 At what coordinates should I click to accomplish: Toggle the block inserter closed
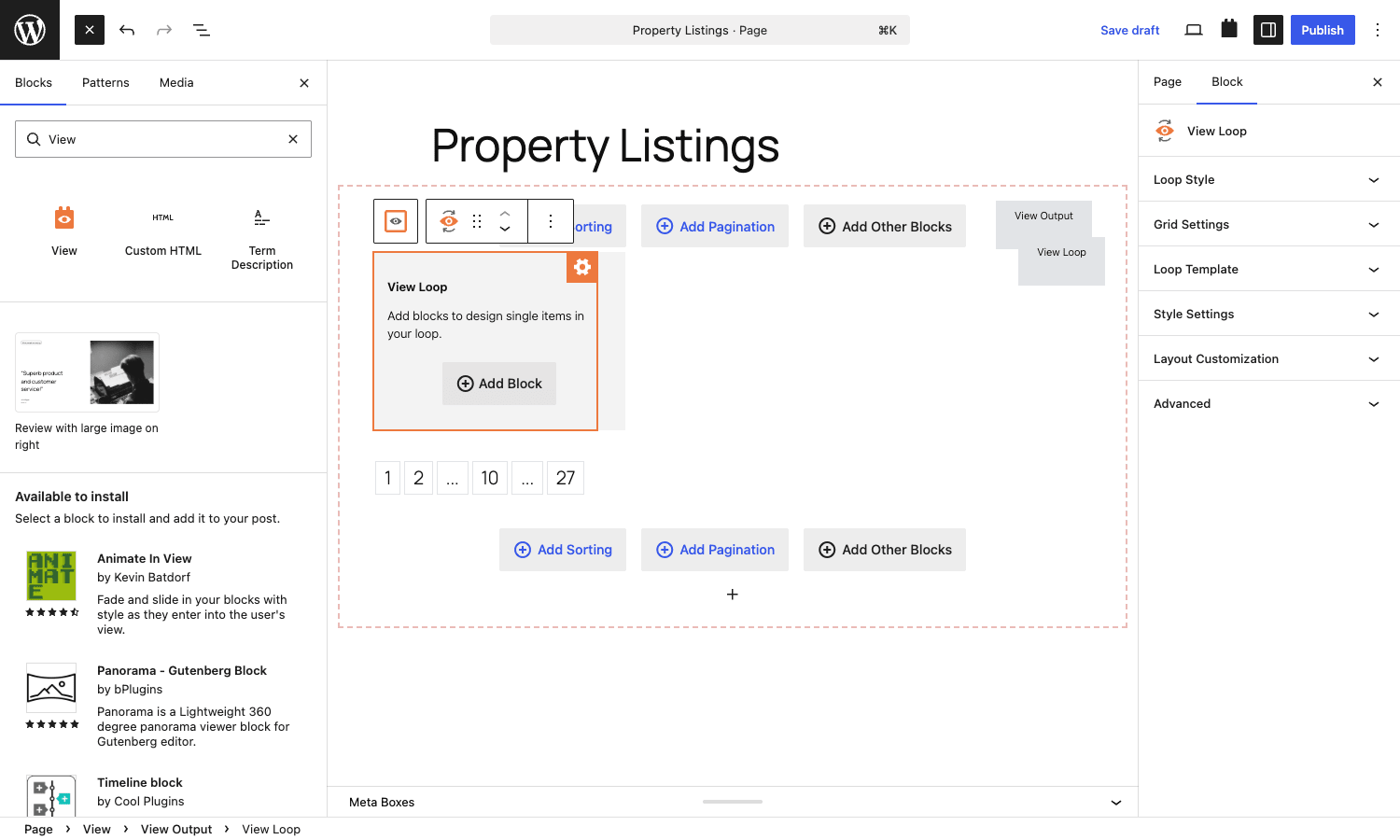(90, 30)
